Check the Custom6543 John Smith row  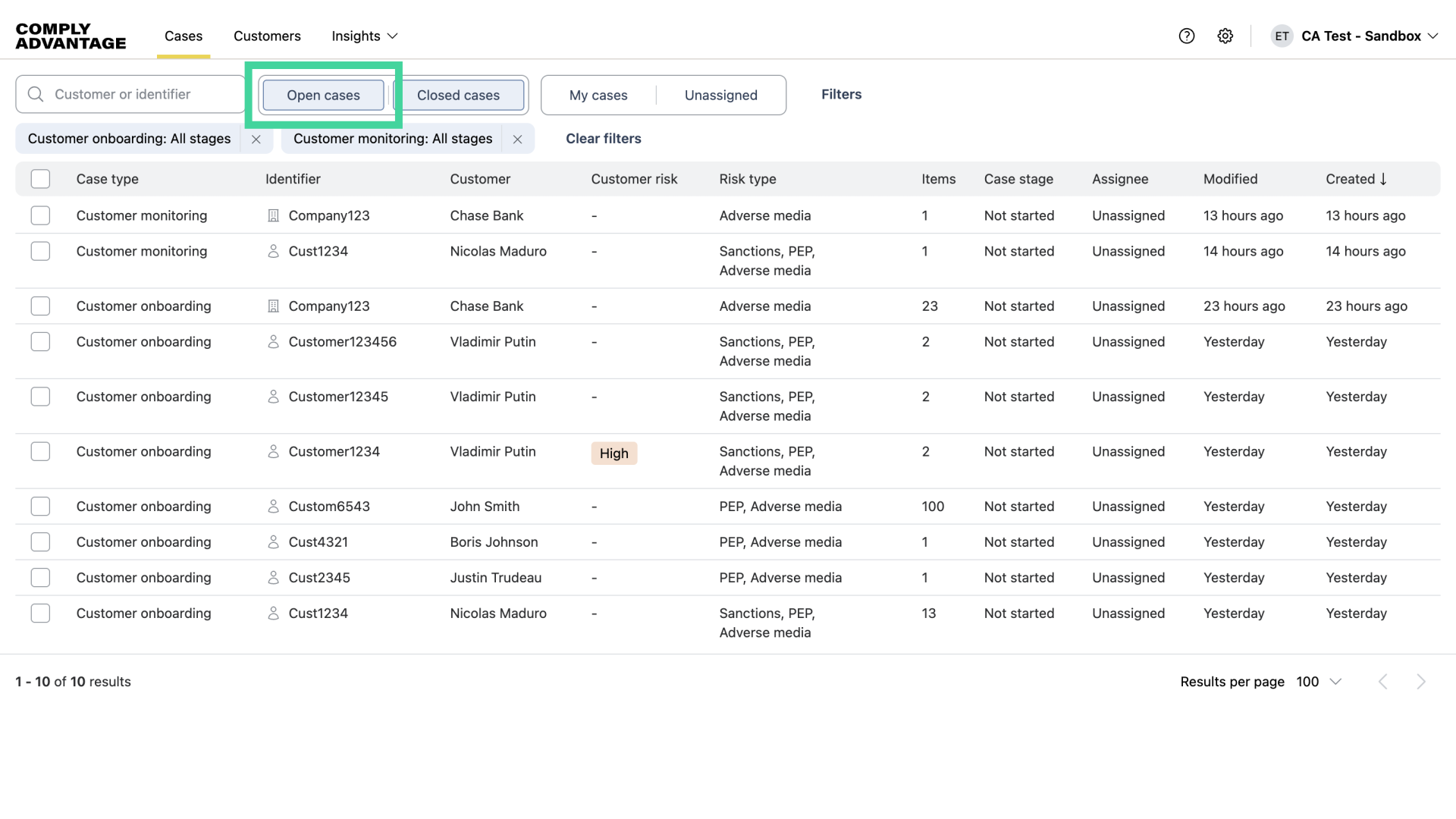pyautogui.click(x=40, y=507)
